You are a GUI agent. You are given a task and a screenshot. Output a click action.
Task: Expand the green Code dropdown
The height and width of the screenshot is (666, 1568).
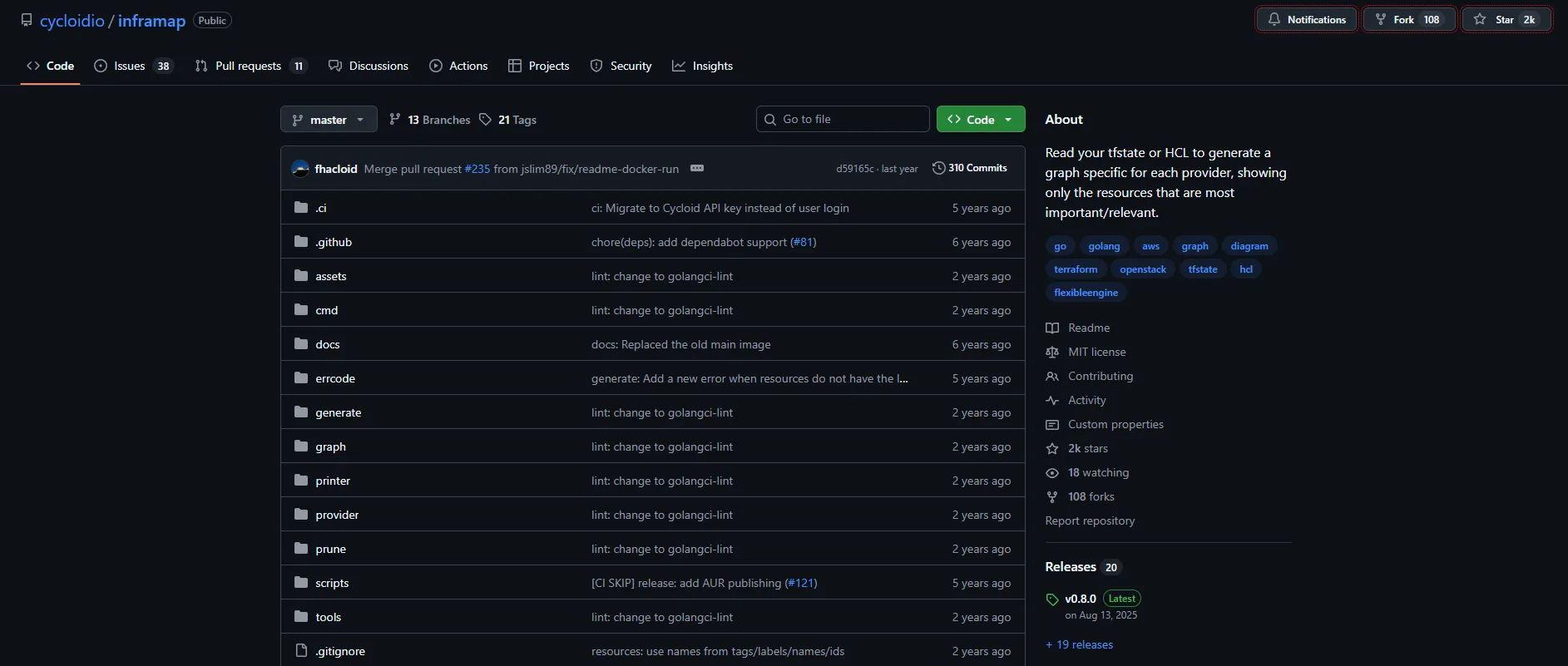coord(980,120)
